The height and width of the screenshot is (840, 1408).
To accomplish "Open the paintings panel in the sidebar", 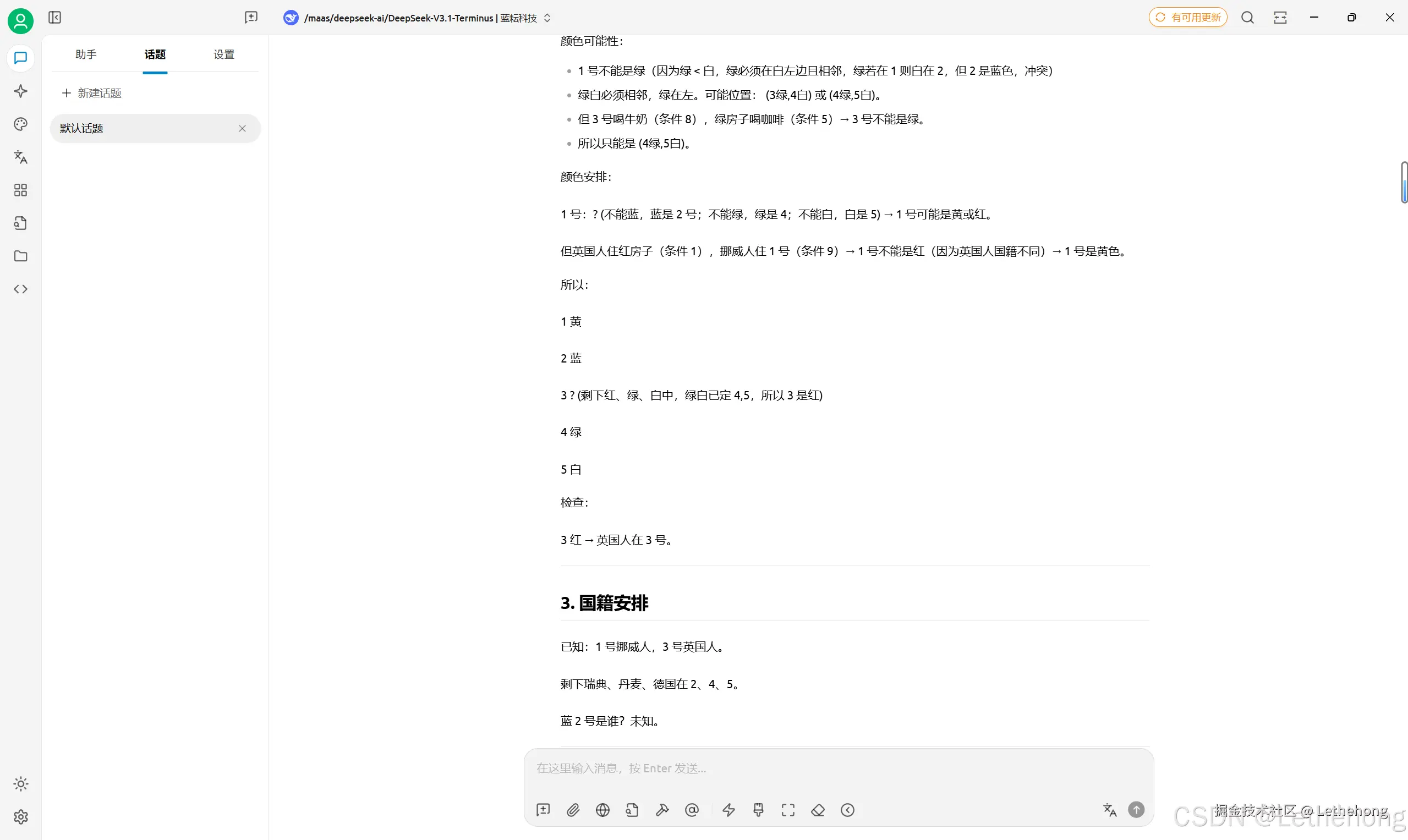I will 20,124.
